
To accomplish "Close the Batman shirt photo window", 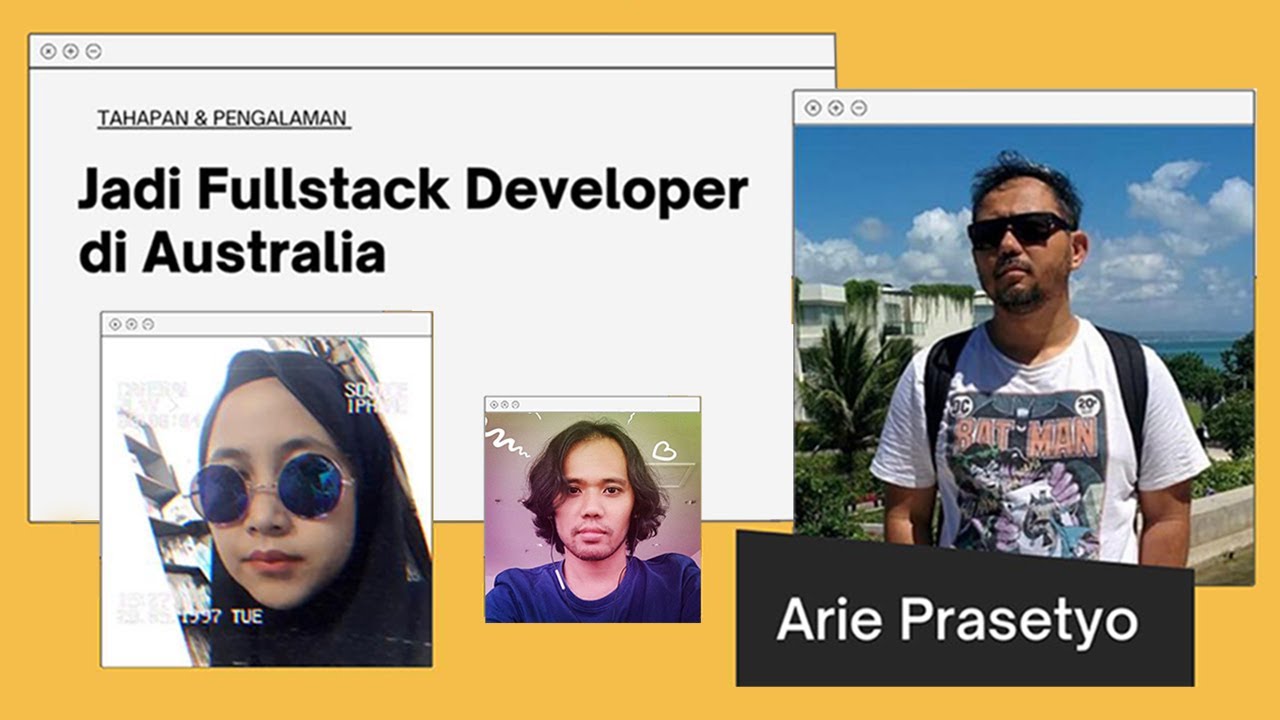I will 813,108.
